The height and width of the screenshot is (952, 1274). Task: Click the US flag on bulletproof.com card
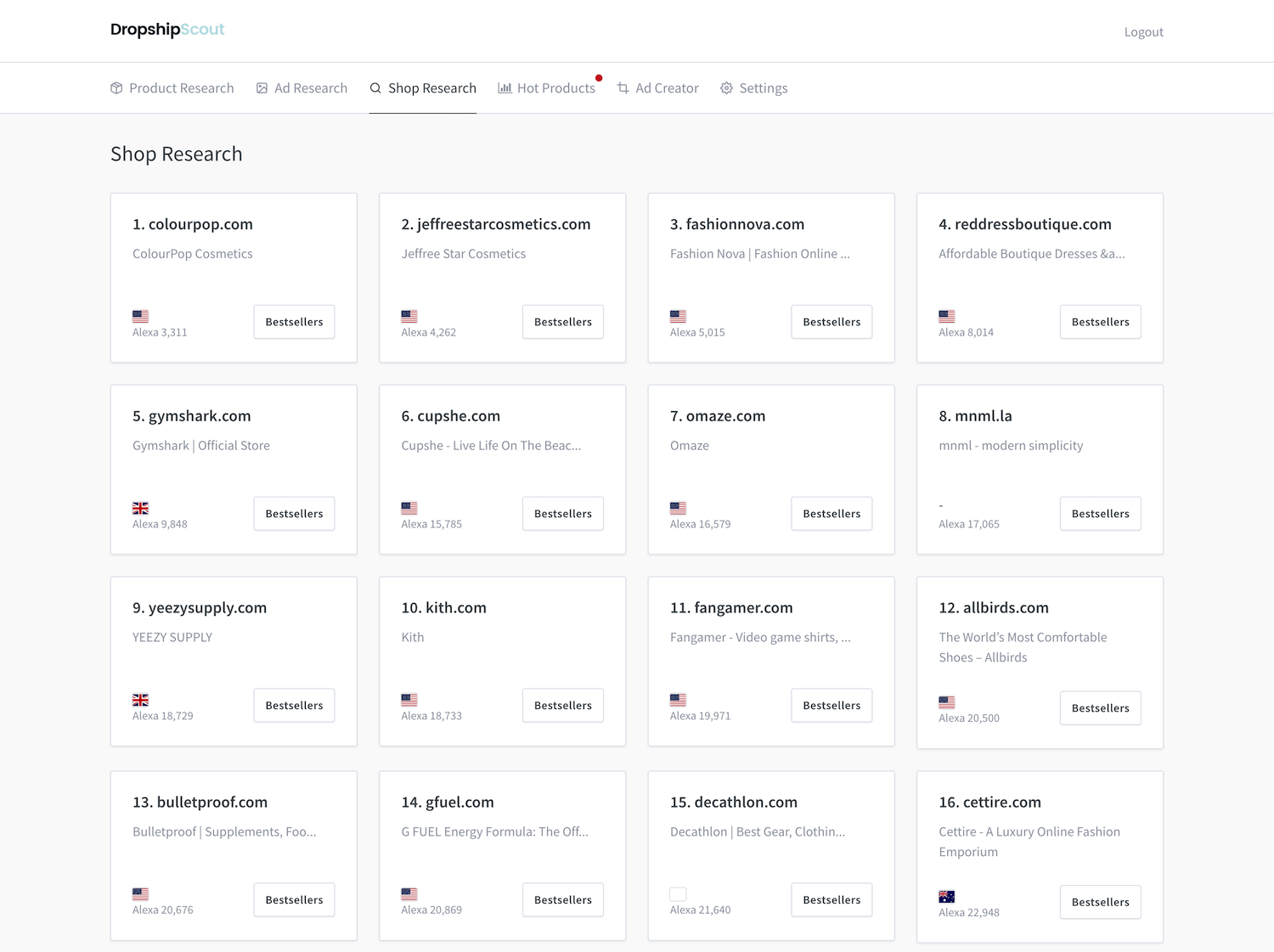pyautogui.click(x=141, y=894)
